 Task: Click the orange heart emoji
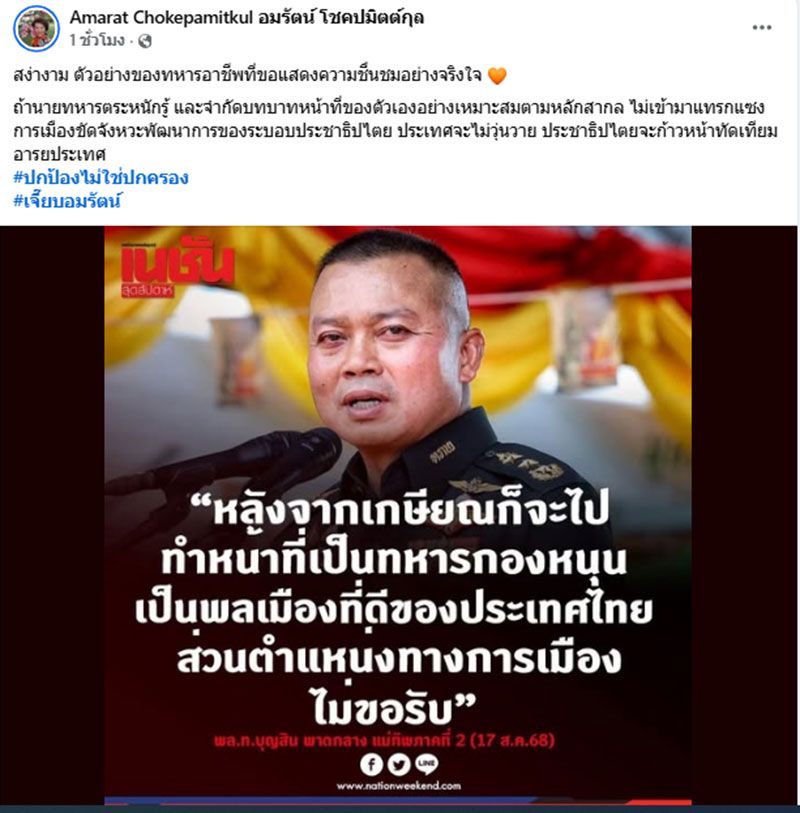coord(497,76)
